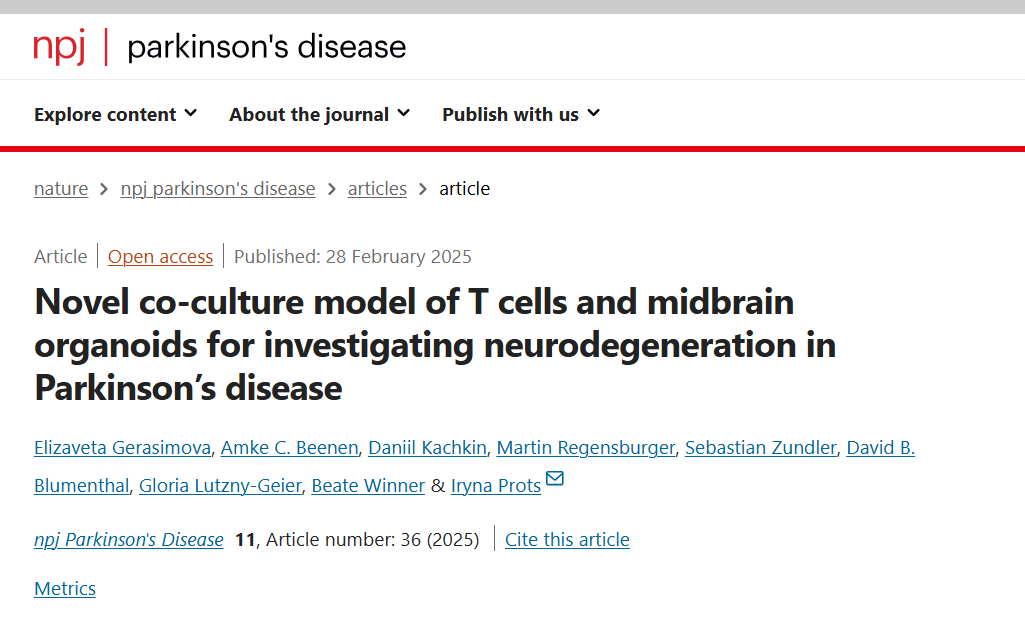Go to the nature breadcrumb link
Screen dimensions: 1025x626
61,188
